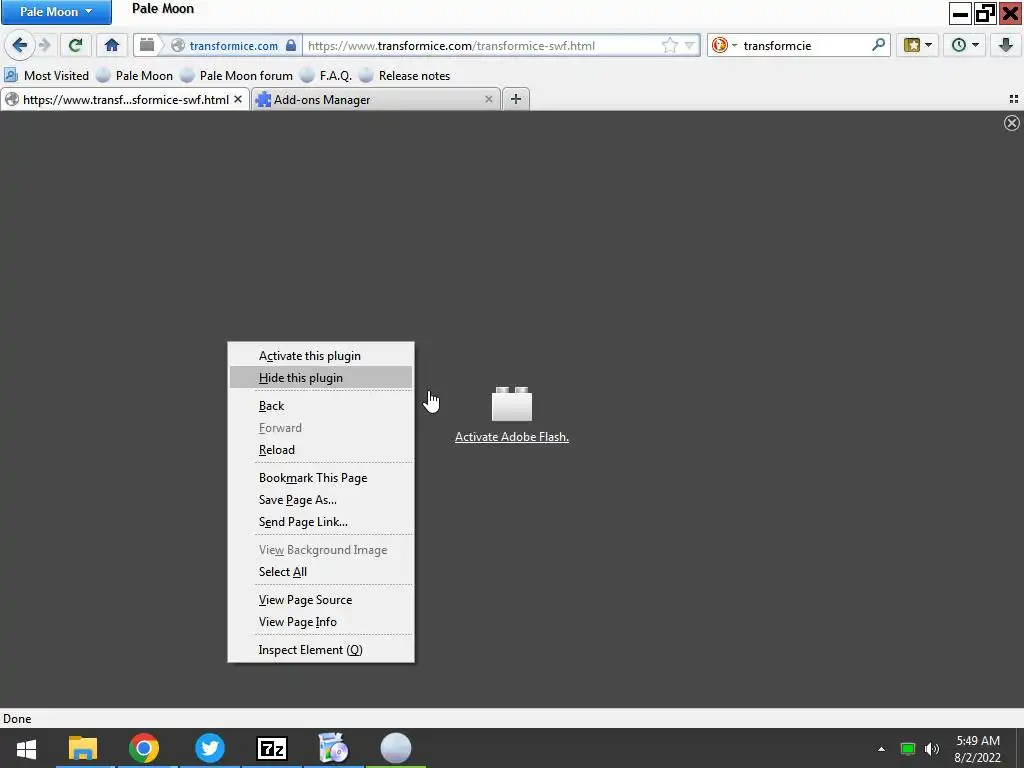Close the Add-ons Manager tab
Image resolution: width=1024 pixels, height=768 pixels.
(x=488, y=99)
